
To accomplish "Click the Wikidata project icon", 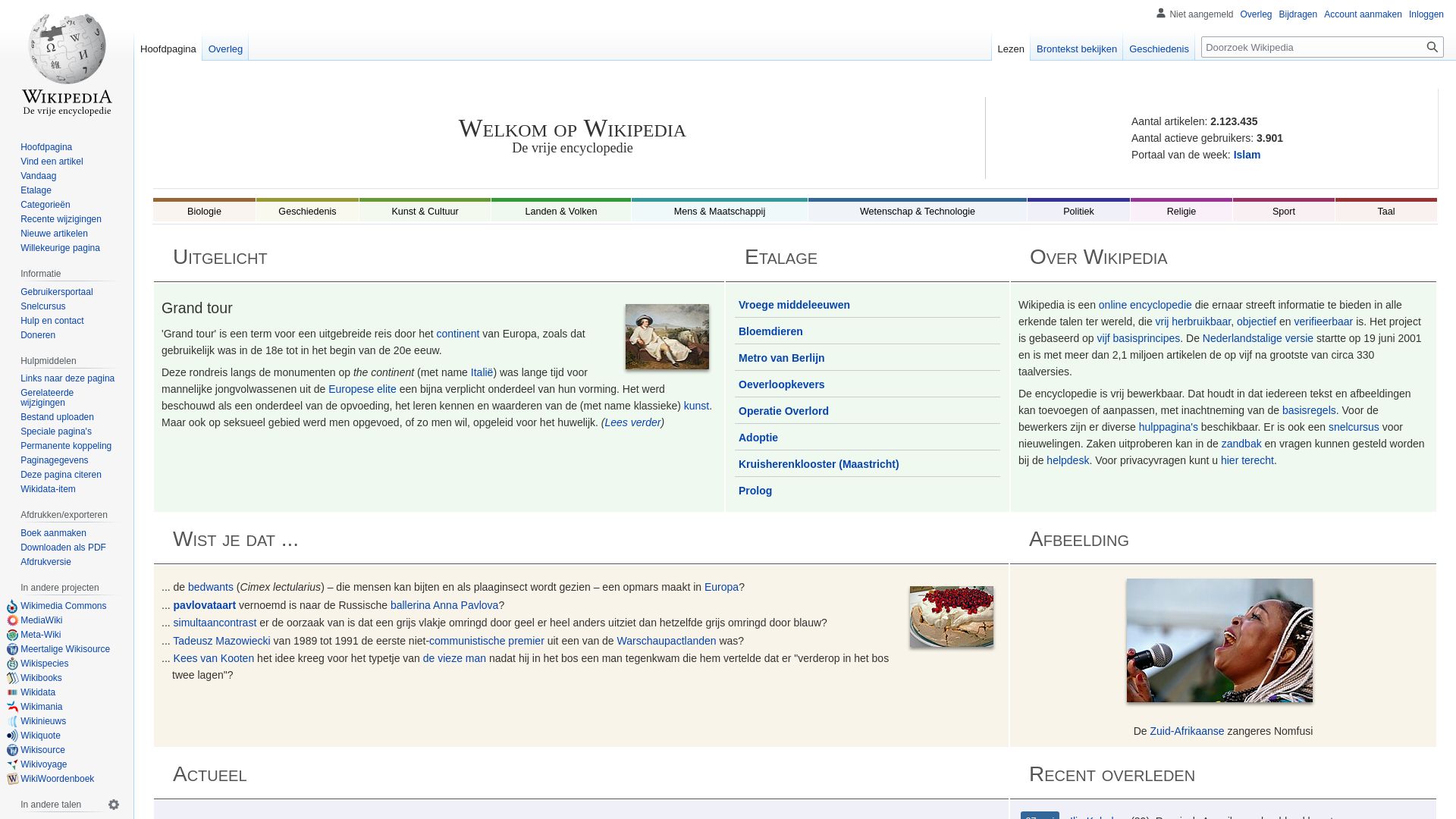I will [x=12, y=692].
